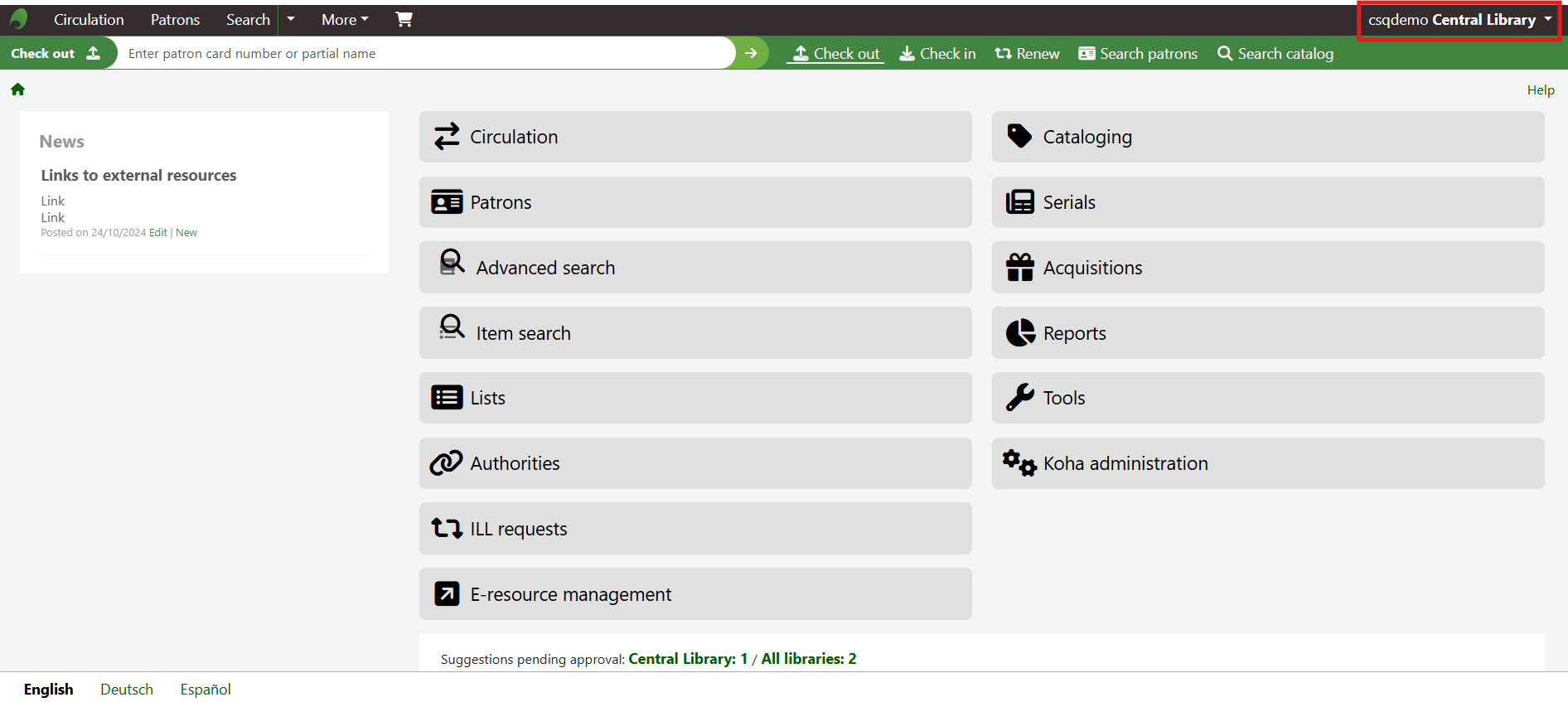Viewport: 1568px width, 702px height.
Task: Click the Lists icon
Action: click(447, 398)
